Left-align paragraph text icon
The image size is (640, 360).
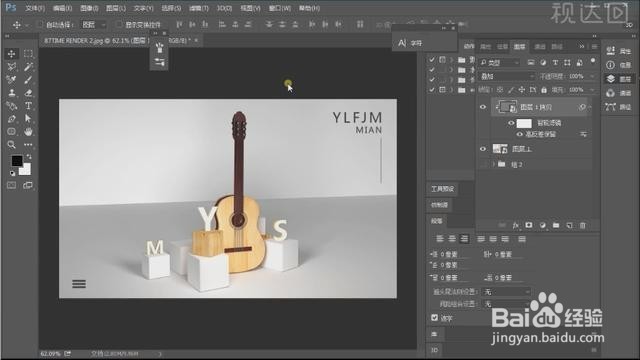tap(440, 239)
